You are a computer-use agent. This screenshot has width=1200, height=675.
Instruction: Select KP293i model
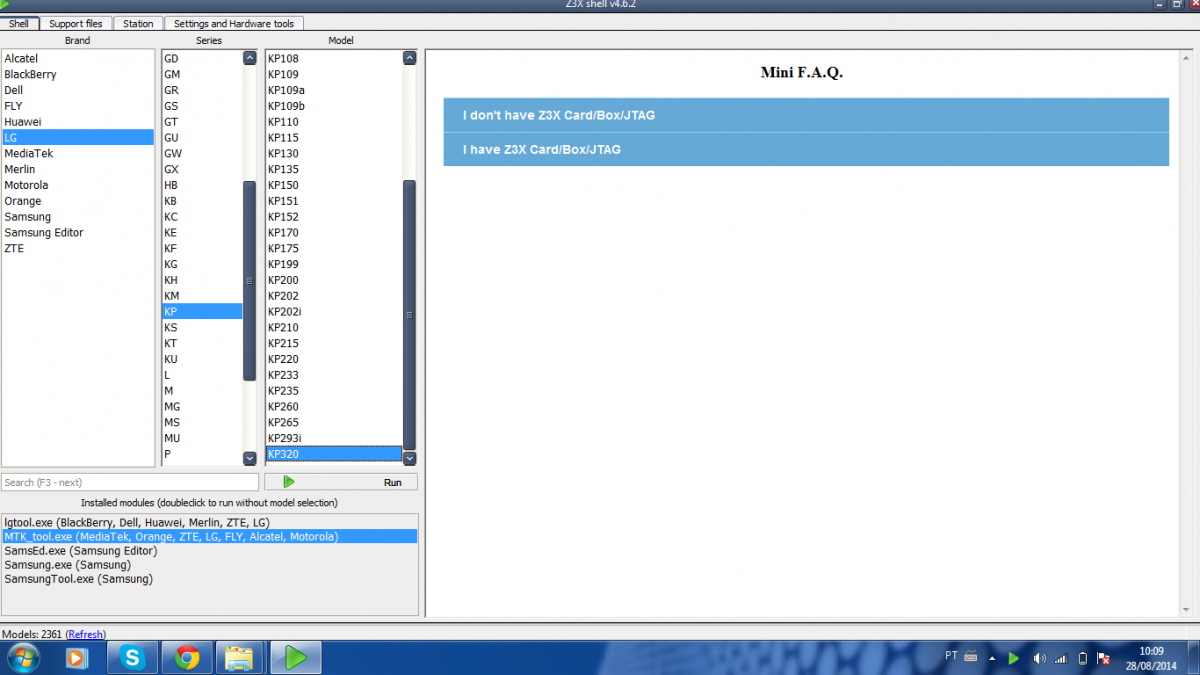pyautogui.click(x=334, y=438)
